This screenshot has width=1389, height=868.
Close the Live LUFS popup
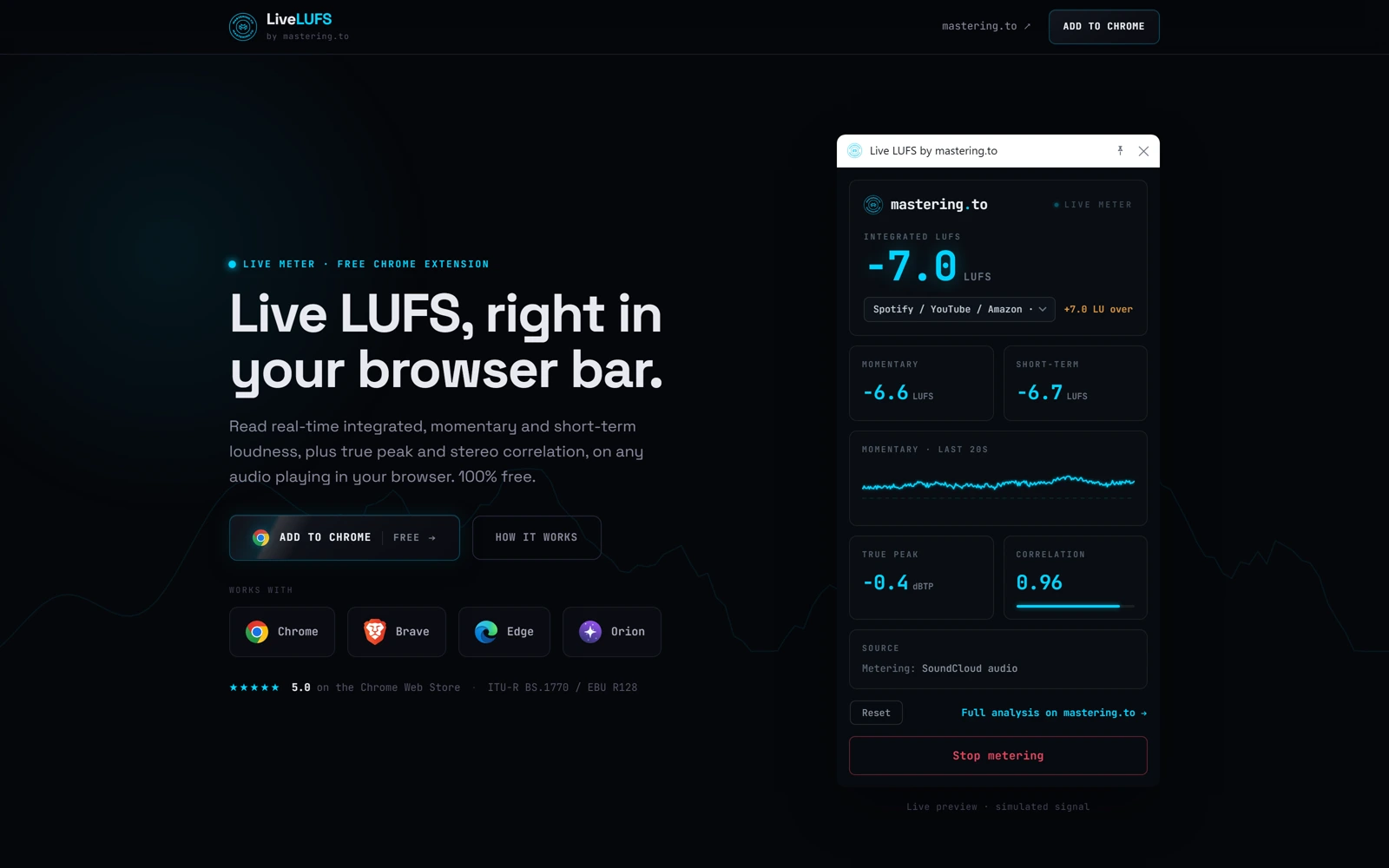(1143, 151)
